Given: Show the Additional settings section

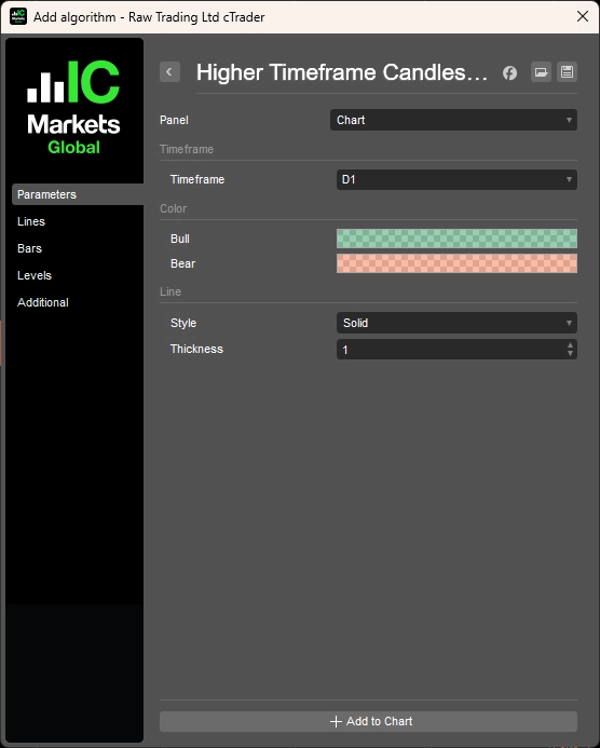Looking at the screenshot, I should (43, 303).
